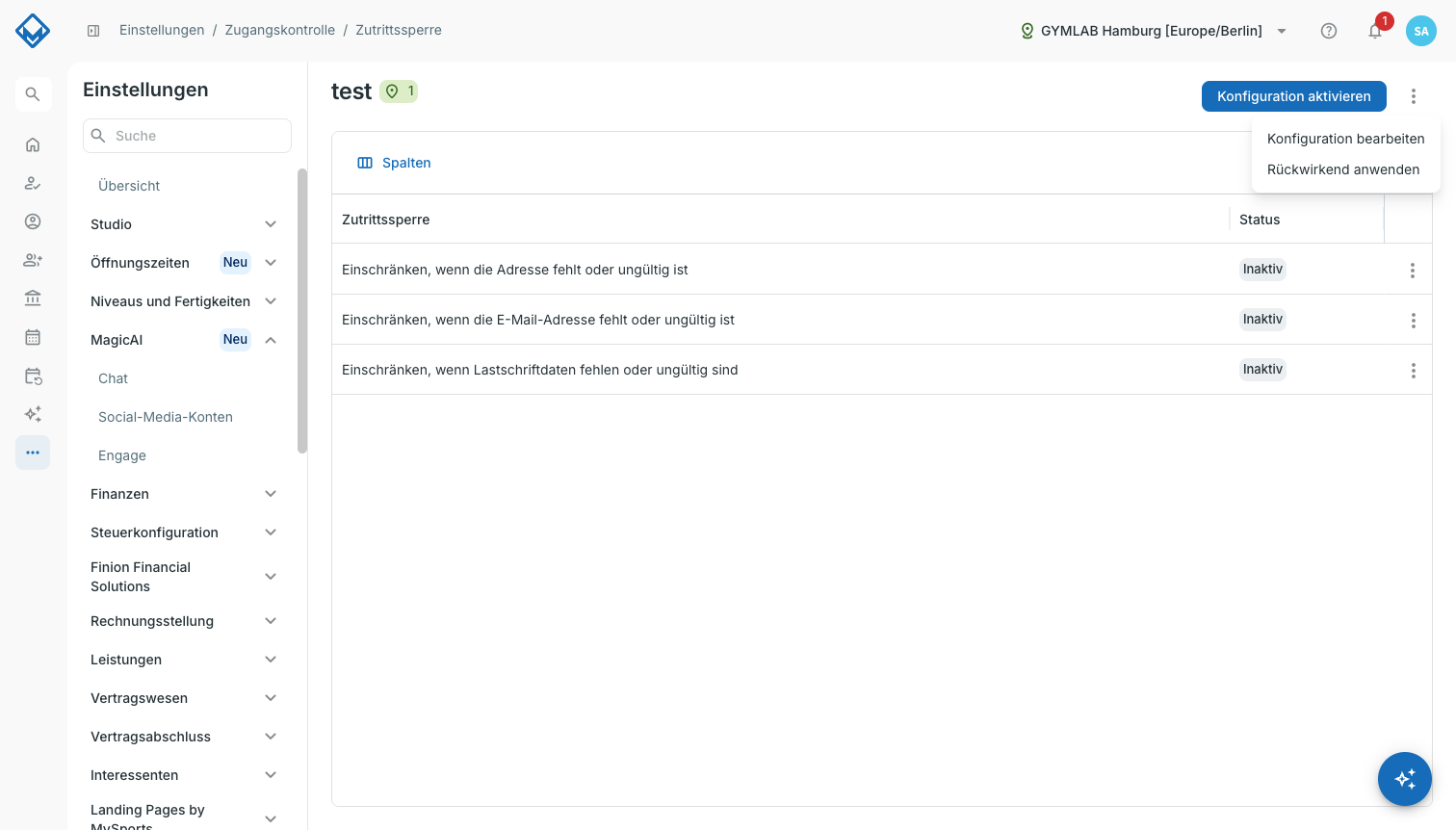The width and height of the screenshot is (1456, 830).
Task: Open add-member people icon in left rail
Action: (33, 260)
